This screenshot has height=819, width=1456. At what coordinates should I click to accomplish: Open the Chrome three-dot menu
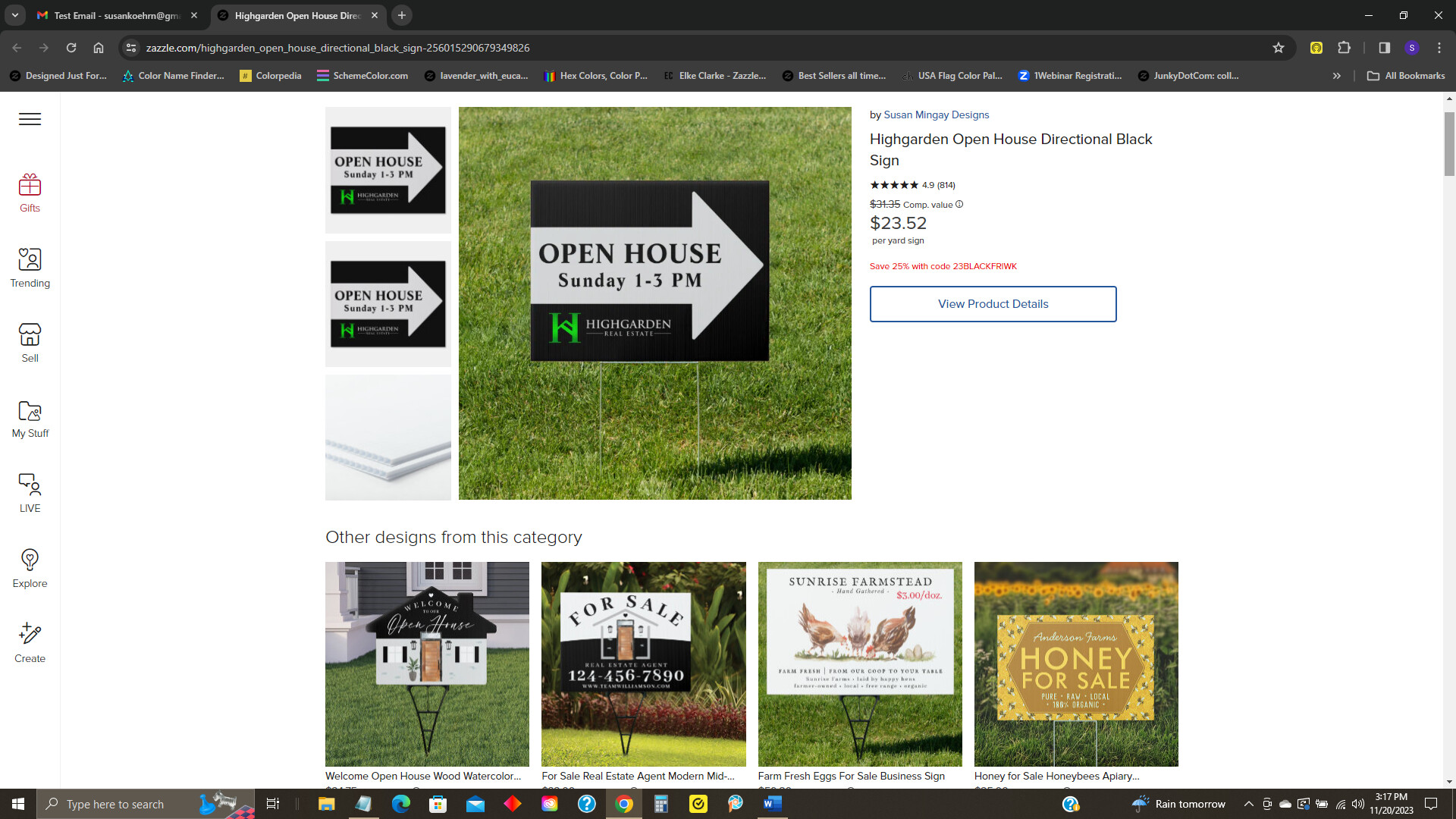click(1439, 48)
